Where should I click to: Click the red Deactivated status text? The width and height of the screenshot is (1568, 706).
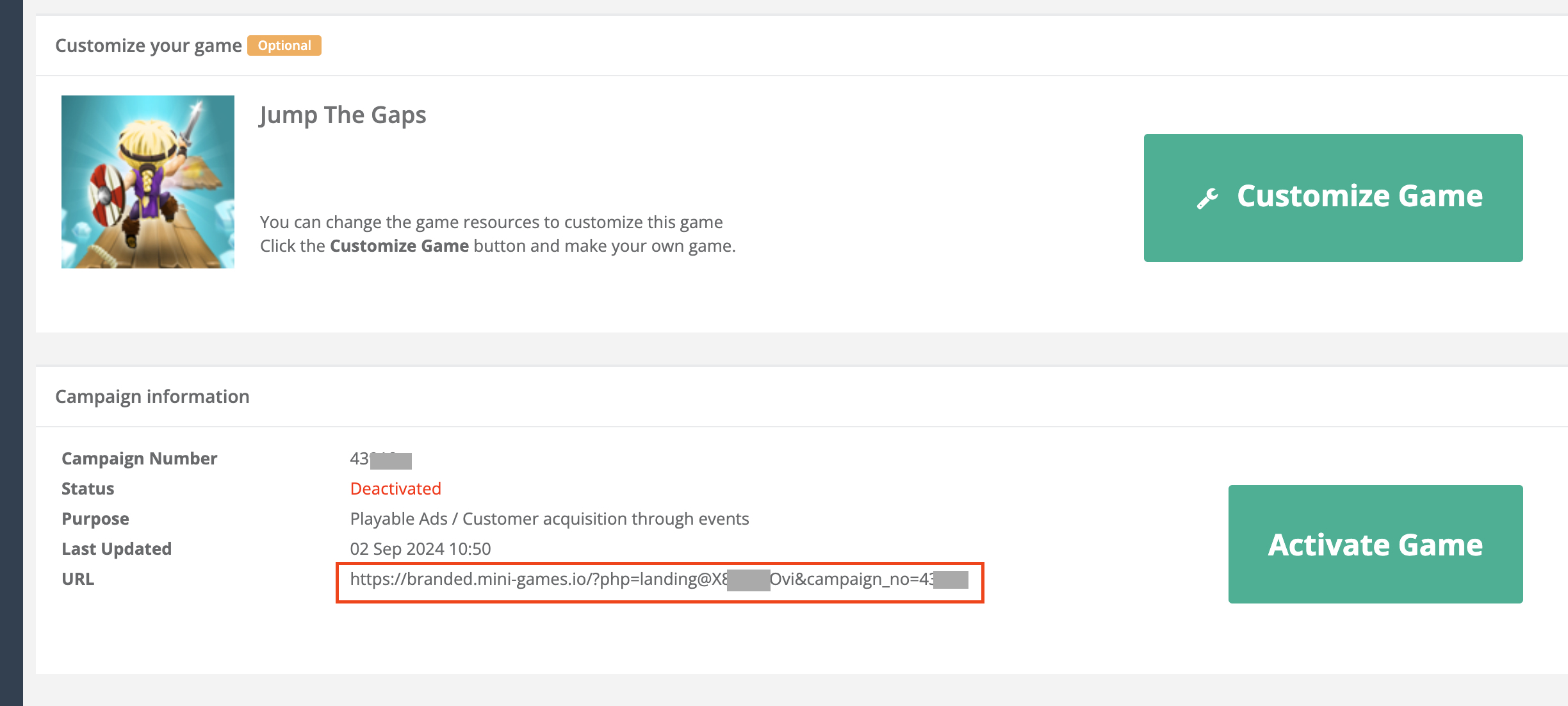point(395,489)
